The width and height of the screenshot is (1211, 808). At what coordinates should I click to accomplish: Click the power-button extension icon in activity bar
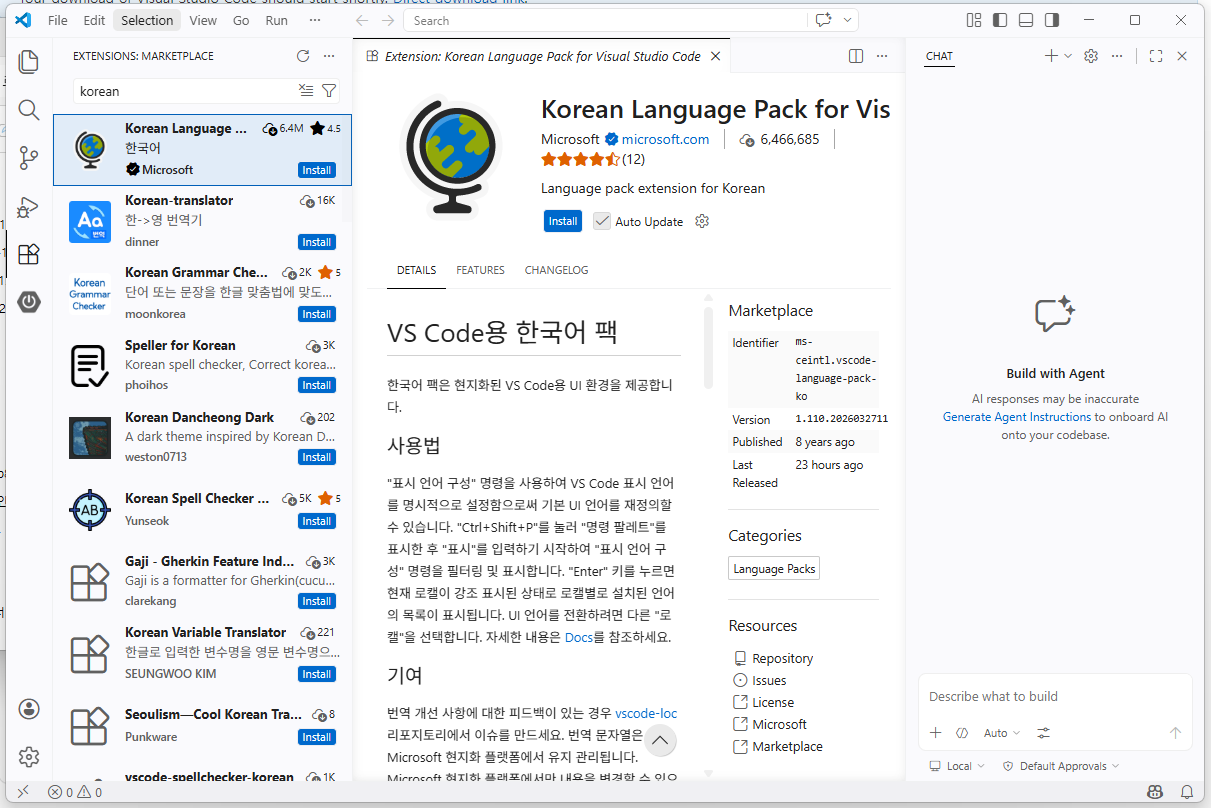29,302
